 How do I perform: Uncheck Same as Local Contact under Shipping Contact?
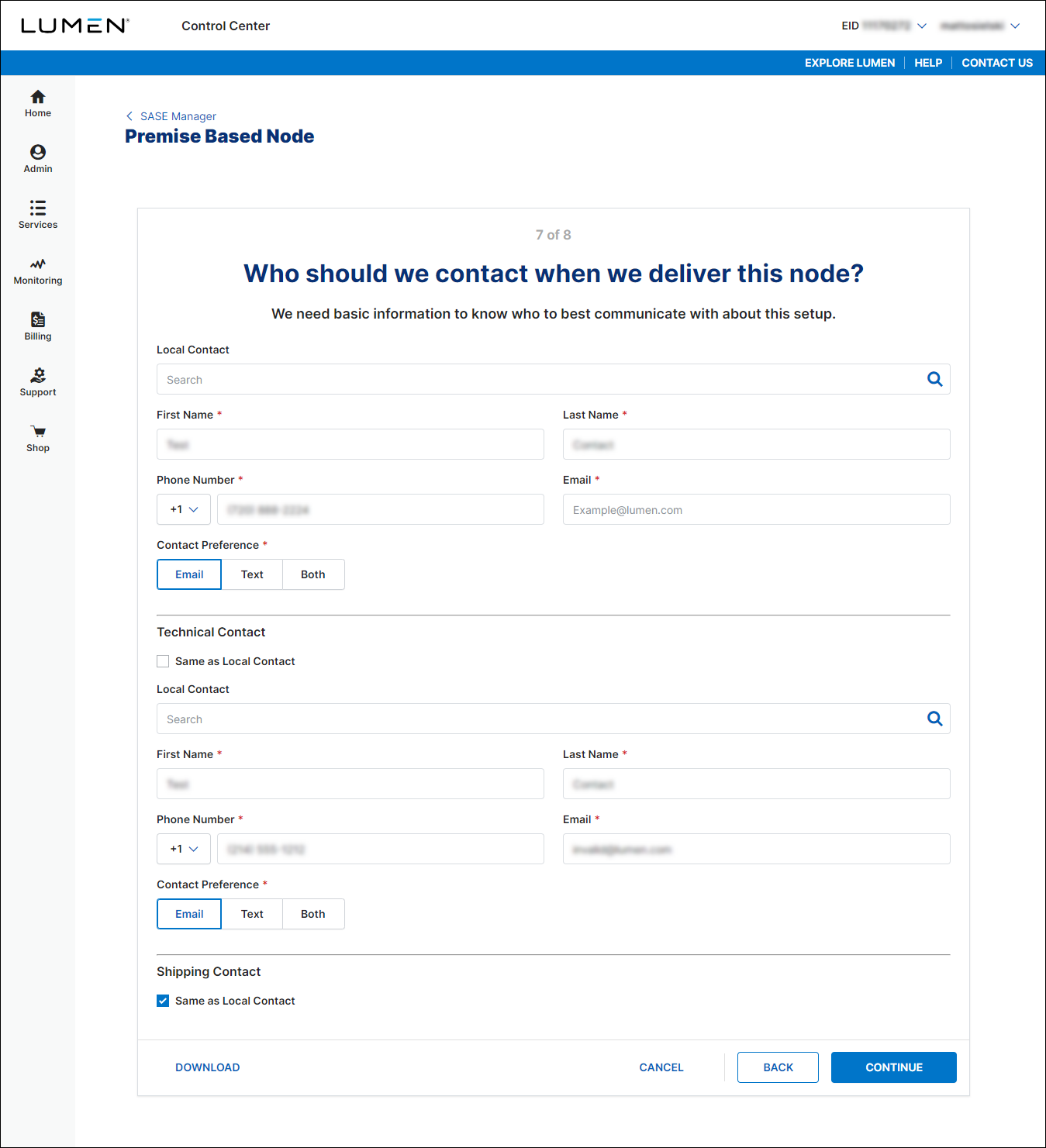[163, 1001]
